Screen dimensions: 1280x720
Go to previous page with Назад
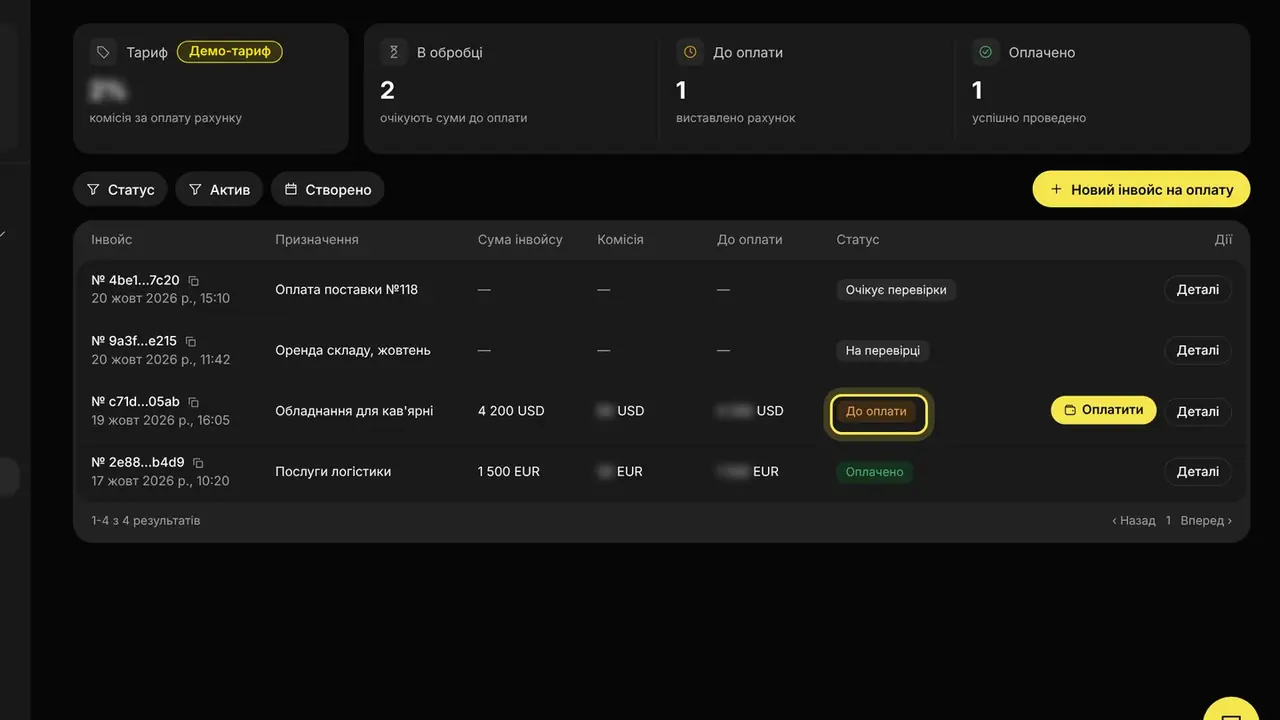pos(1134,521)
